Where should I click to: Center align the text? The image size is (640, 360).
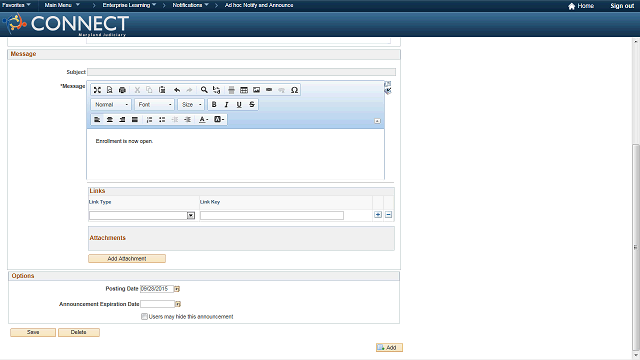pos(110,120)
